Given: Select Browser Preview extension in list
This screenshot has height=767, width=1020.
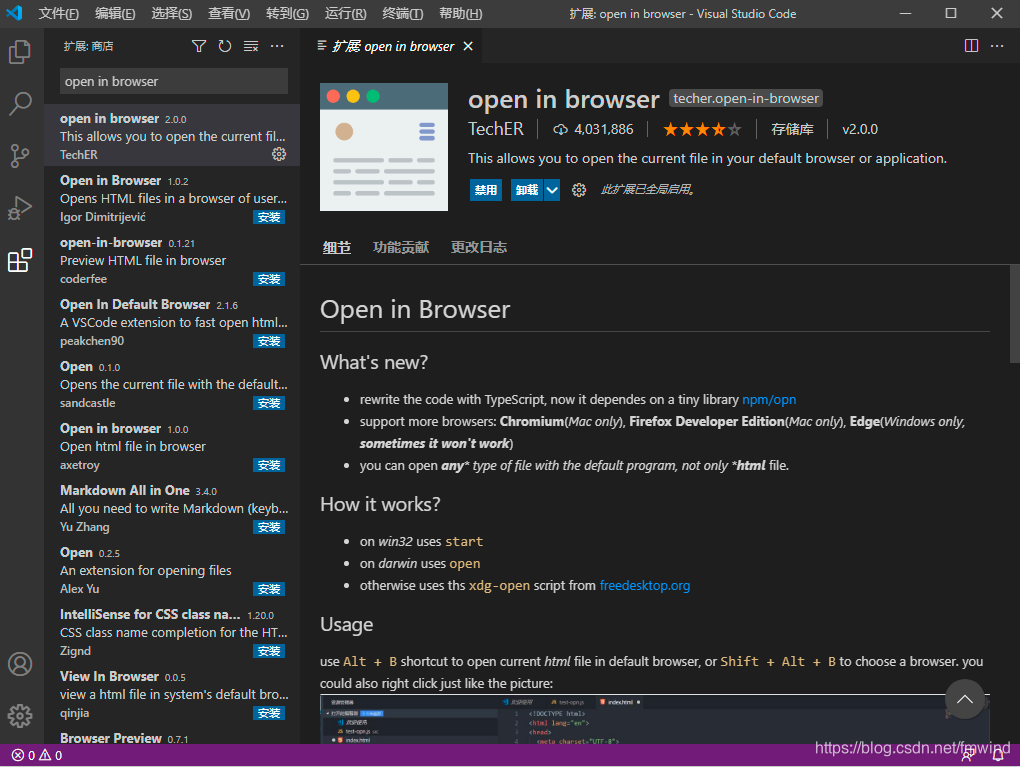Looking at the screenshot, I should pyautogui.click(x=172, y=738).
